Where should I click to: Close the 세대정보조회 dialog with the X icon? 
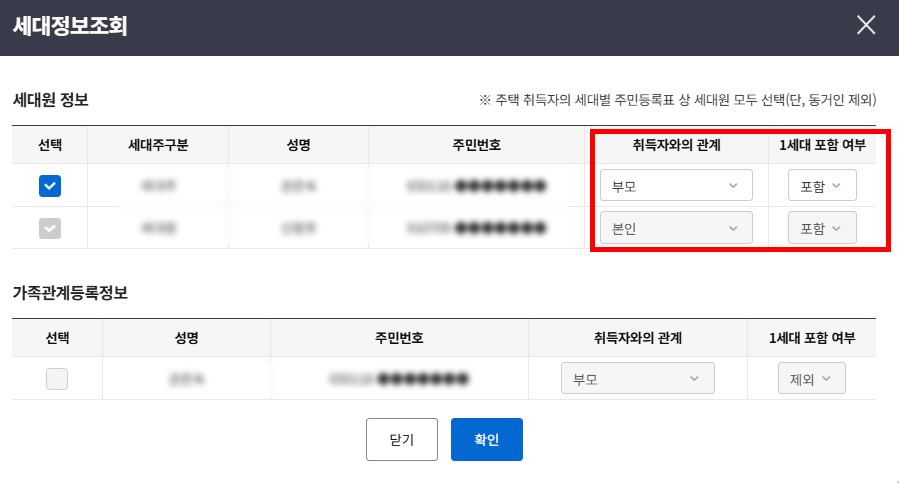coord(866,26)
